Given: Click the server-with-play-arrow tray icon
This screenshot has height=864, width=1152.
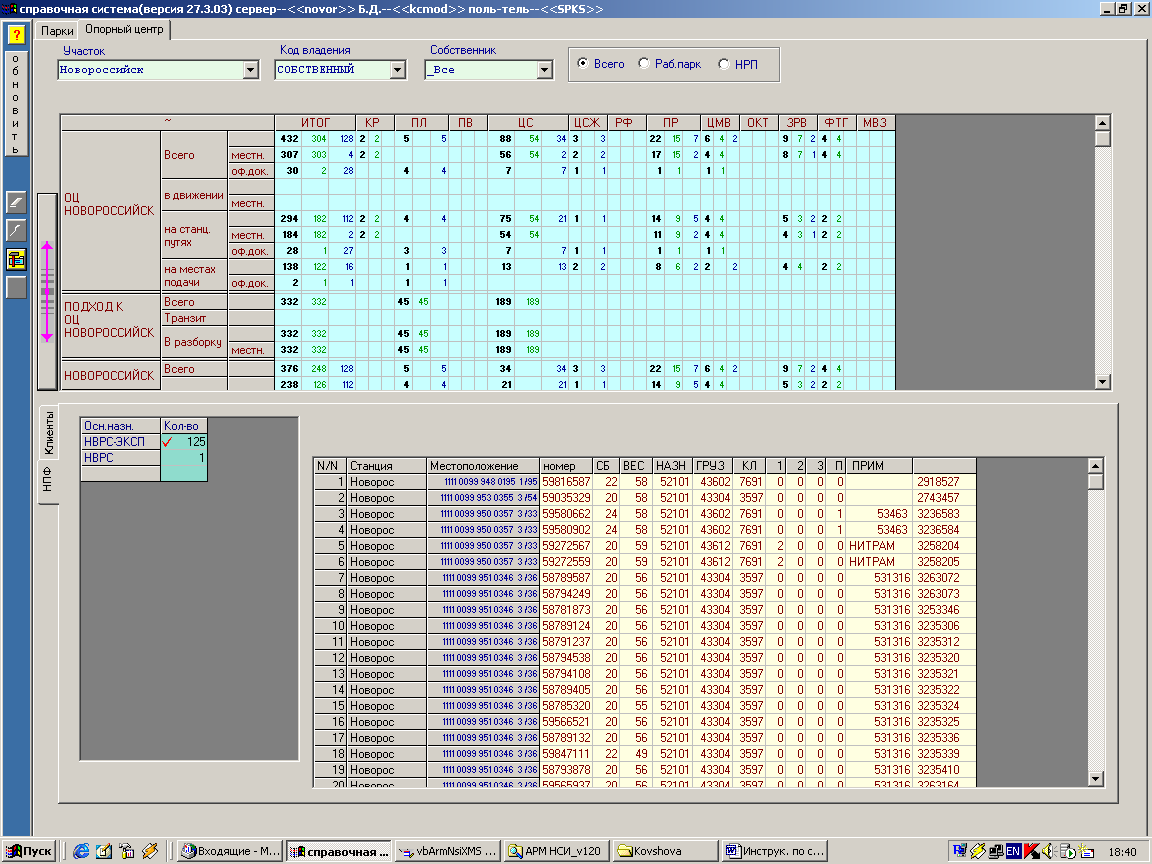Looking at the screenshot, I should [1068, 852].
